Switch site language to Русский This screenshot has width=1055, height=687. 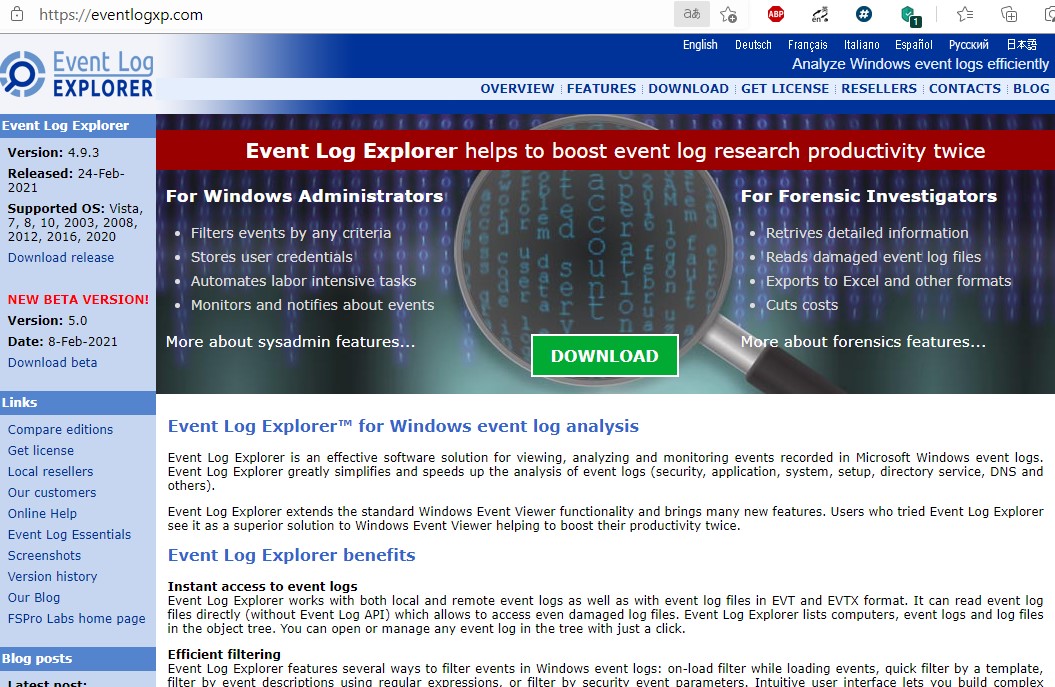click(968, 45)
